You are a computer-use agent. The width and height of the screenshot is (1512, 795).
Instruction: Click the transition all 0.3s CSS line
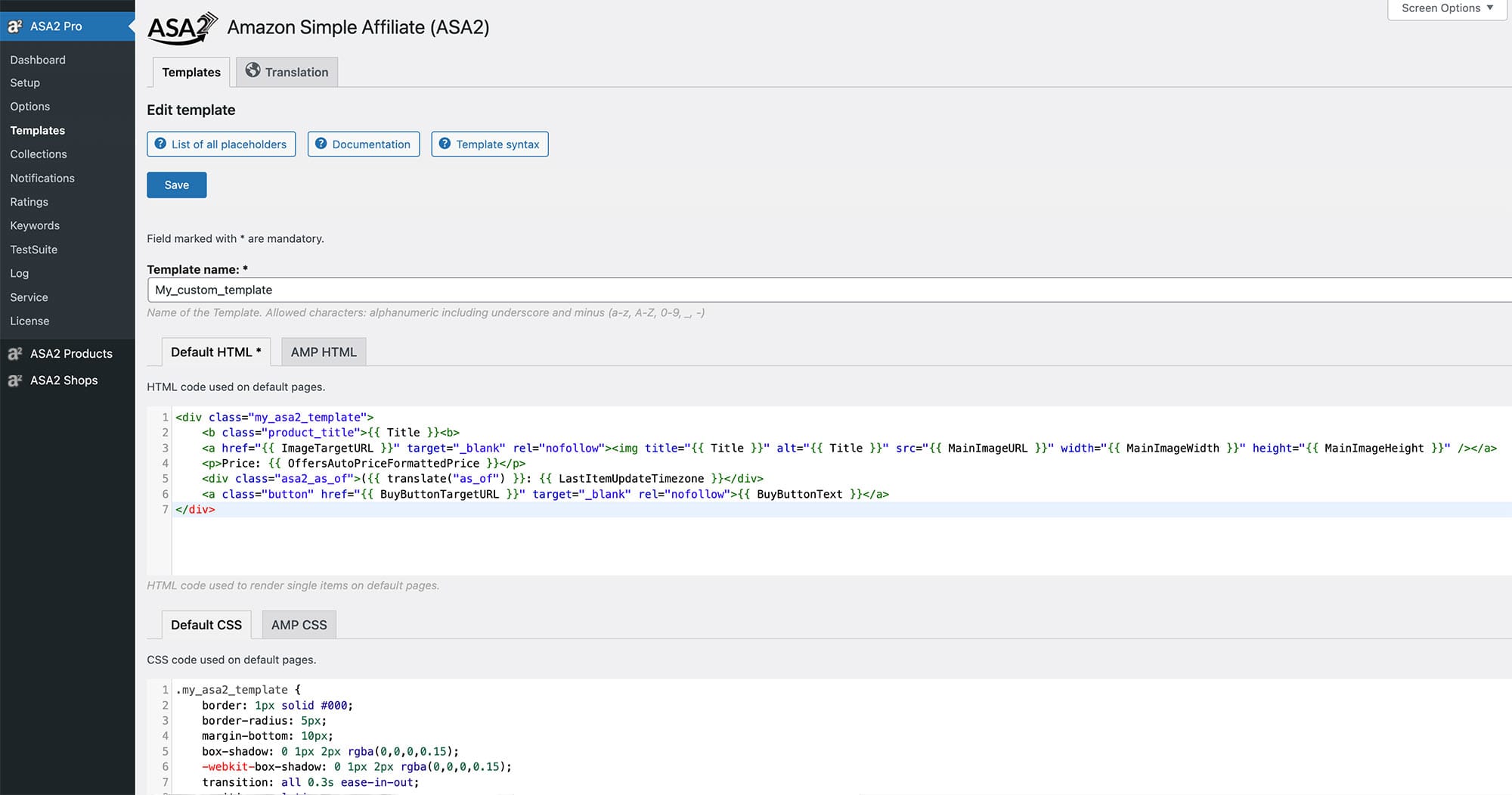click(311, 782)
